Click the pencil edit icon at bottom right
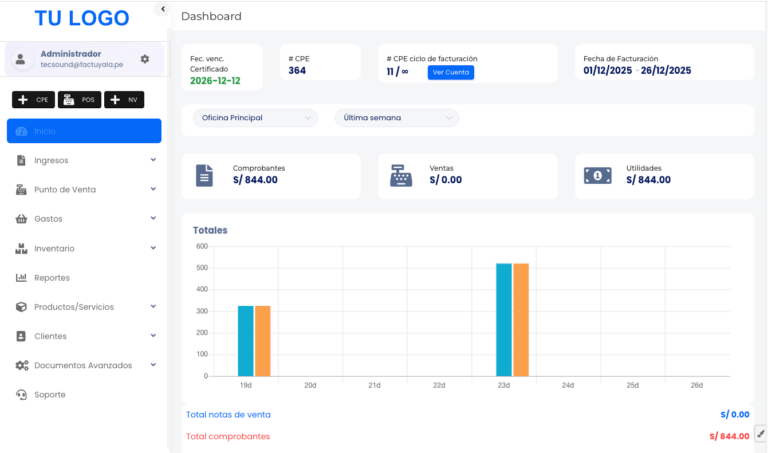Screen dimensions: 768x453 [x=760, y=433]
